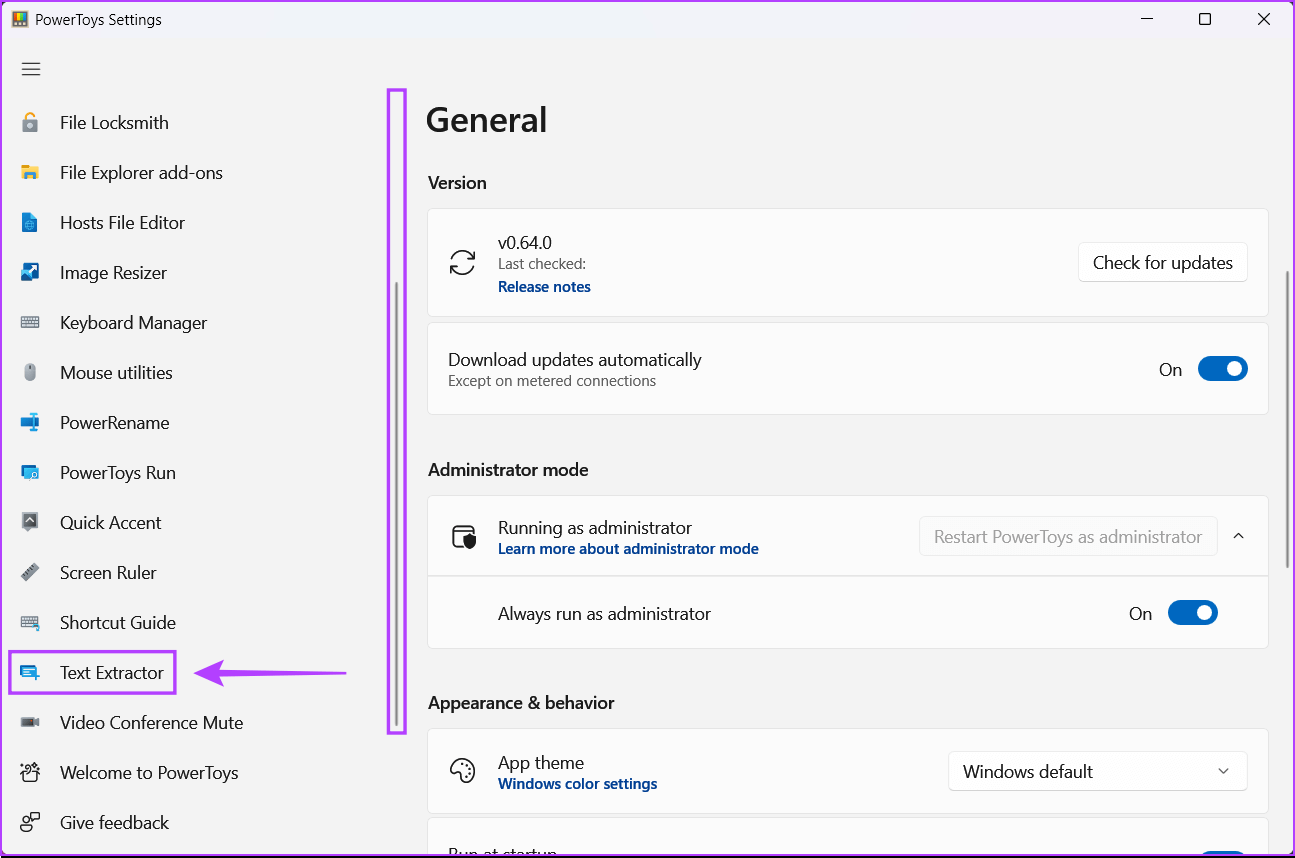This screenshot has width=1295, height=858.
Task: Click the palette icon beside App theme
Action: point(462,771)
